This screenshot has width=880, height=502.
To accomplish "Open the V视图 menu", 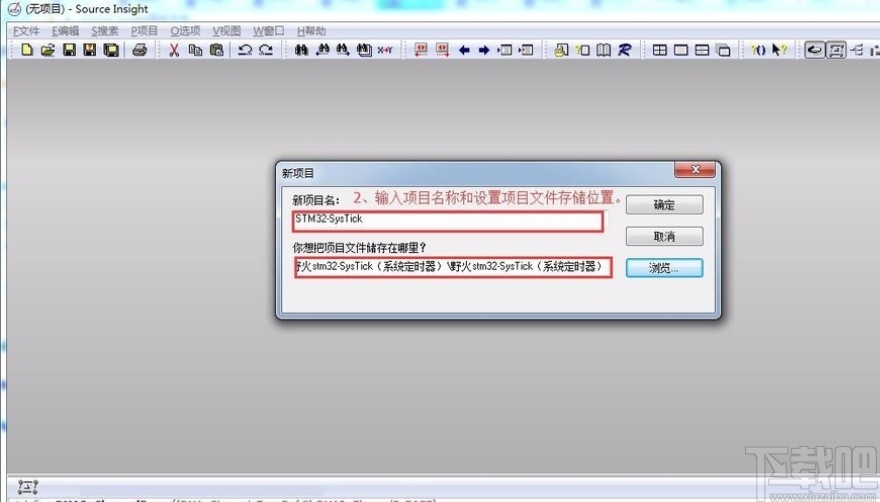I will point(226,31).
